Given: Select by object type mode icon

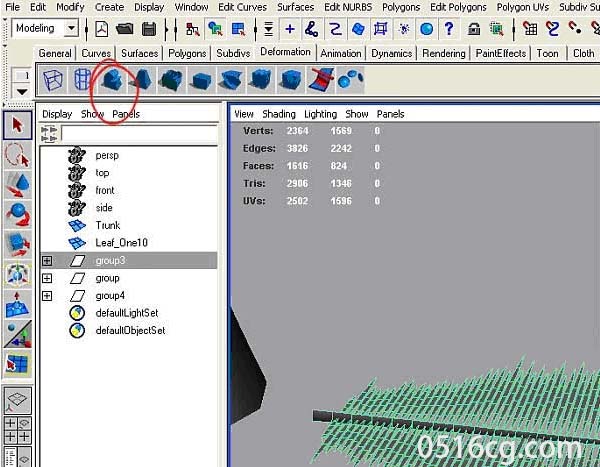Looking at the screenshot, I should (x=215, y=29).
